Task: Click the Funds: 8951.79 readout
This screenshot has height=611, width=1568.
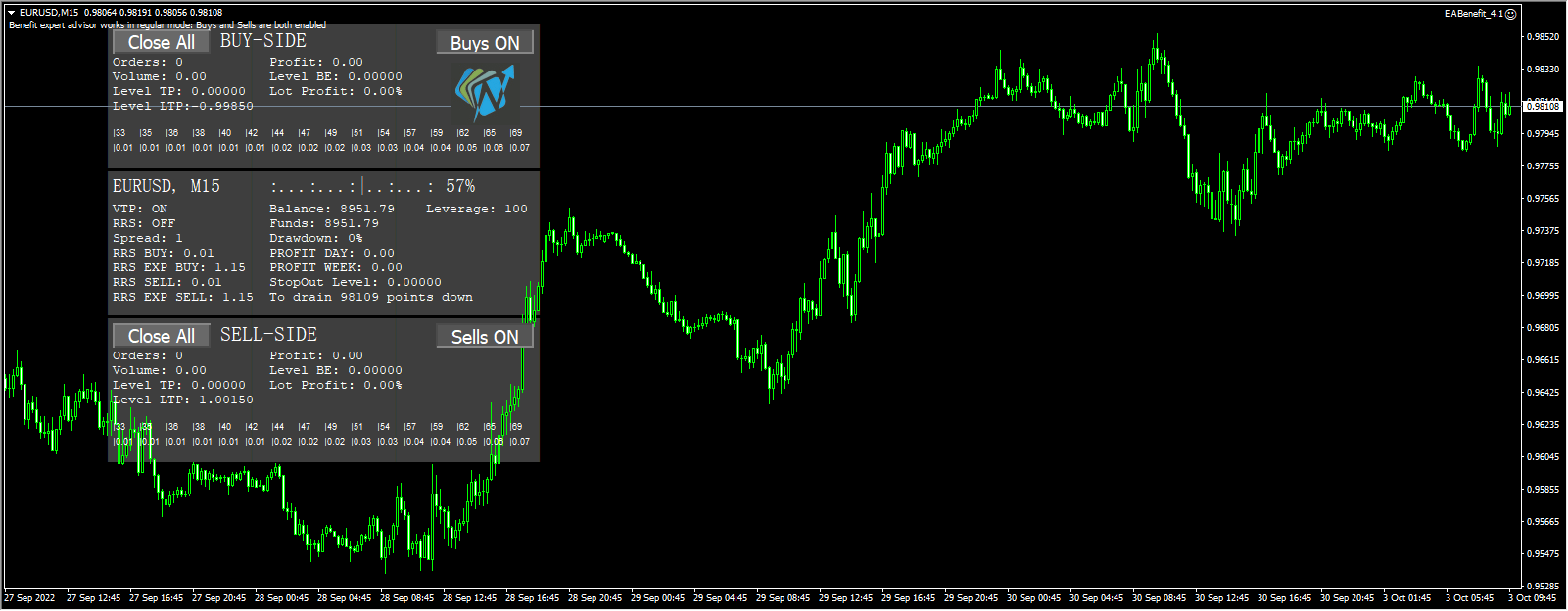Action: click(324, 223)
